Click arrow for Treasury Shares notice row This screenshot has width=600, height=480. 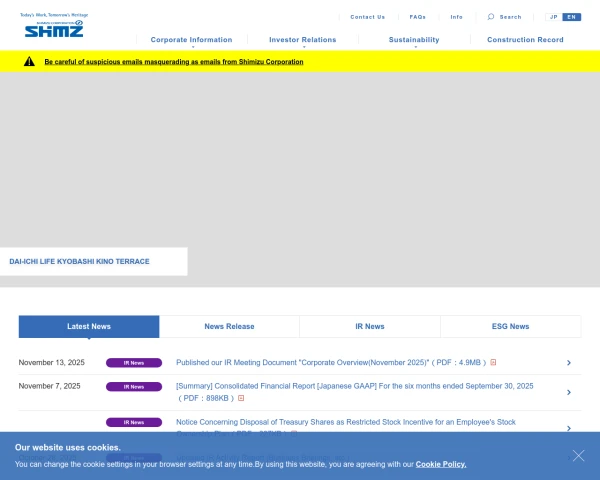pyautogui.click(x=569, y=428)
